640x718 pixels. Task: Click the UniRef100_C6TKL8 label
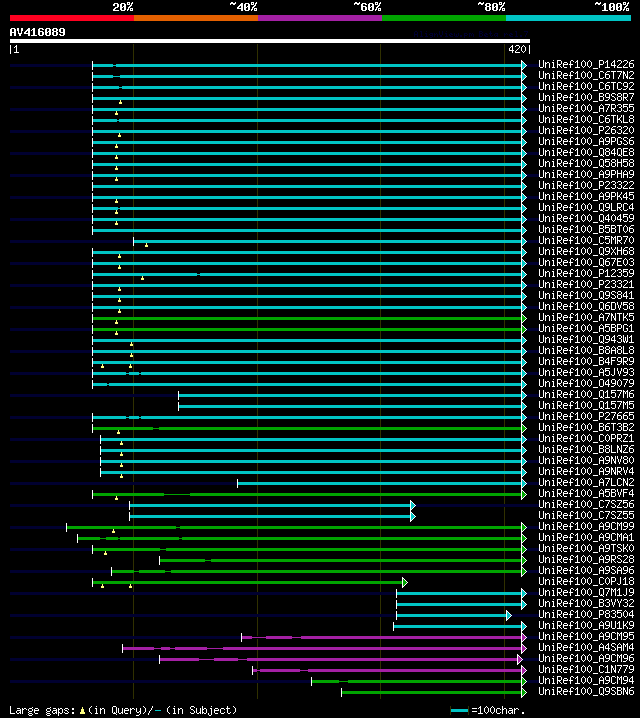(586, 119)
